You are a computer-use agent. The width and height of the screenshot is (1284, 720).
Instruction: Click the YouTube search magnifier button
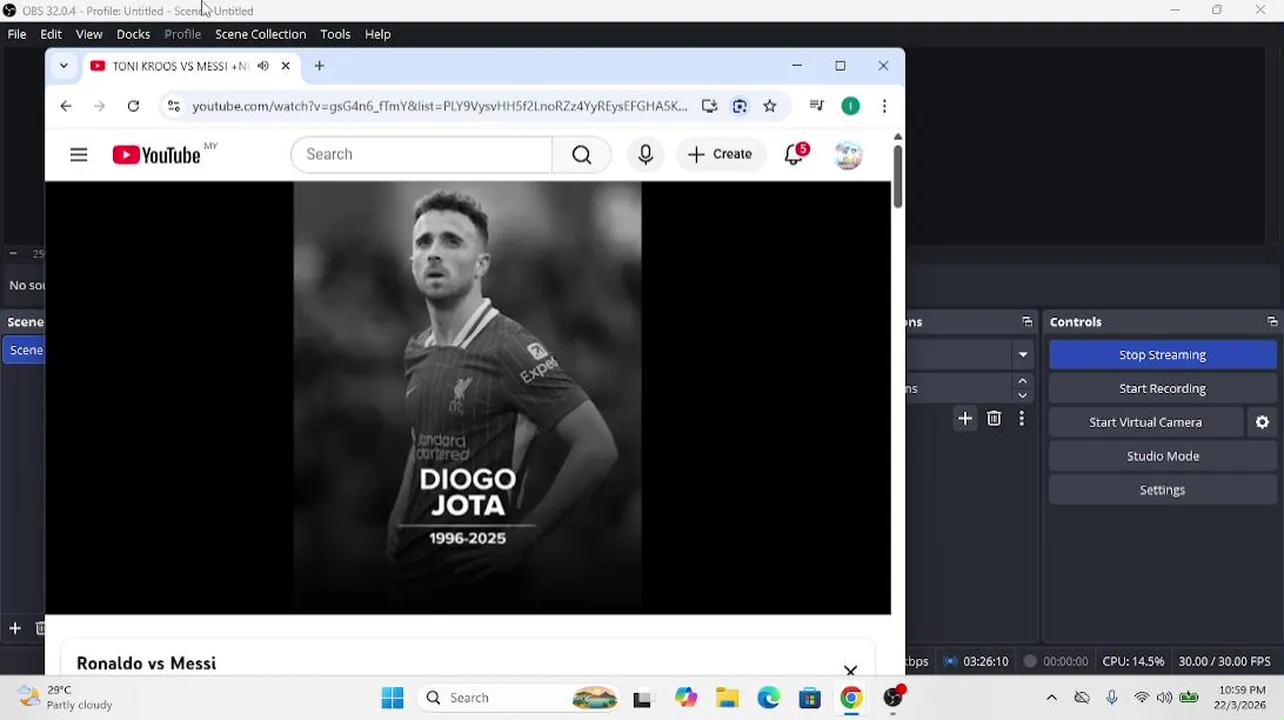tap(582, 155)
